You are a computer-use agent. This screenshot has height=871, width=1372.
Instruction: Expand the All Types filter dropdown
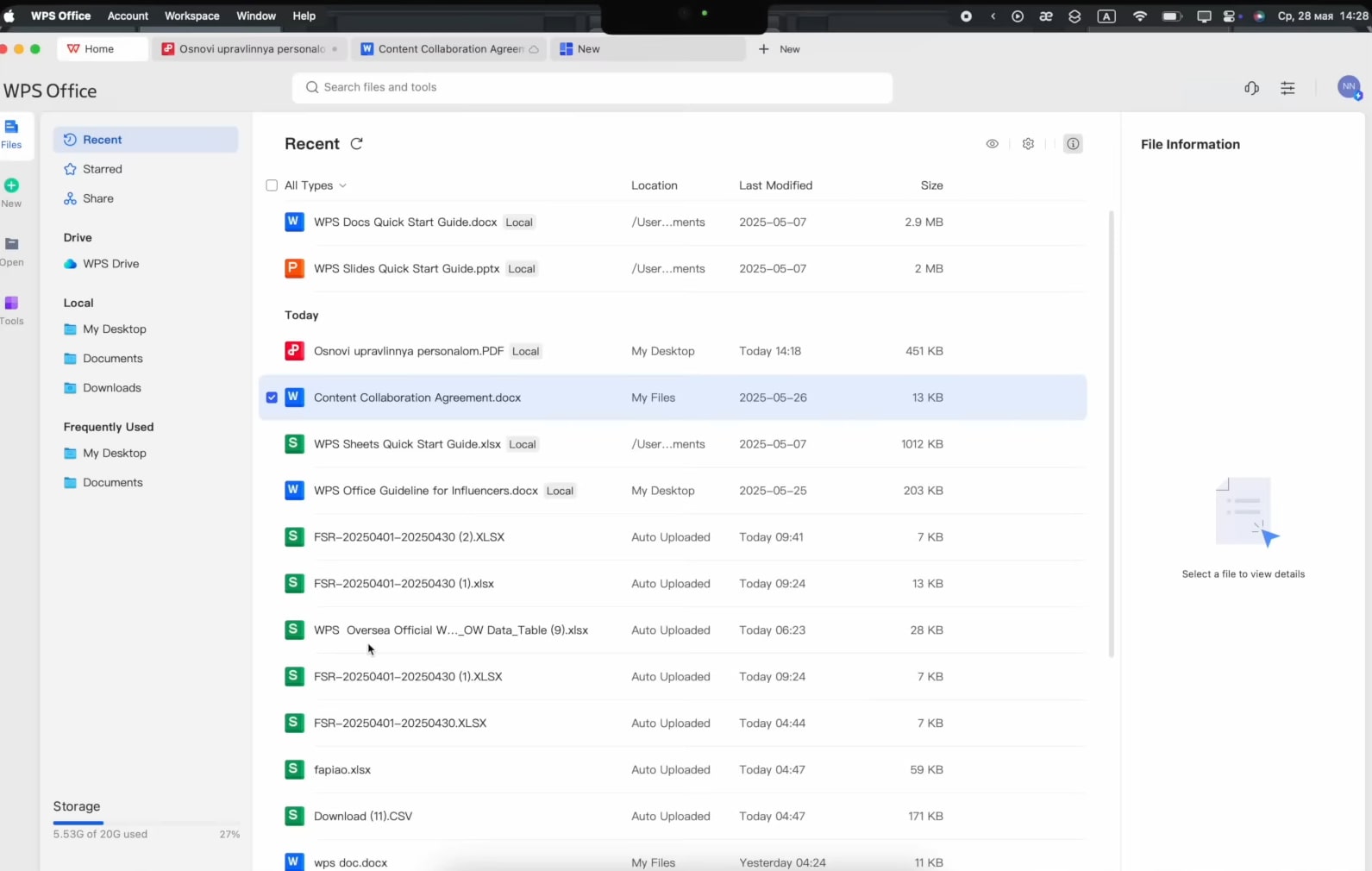316,185
